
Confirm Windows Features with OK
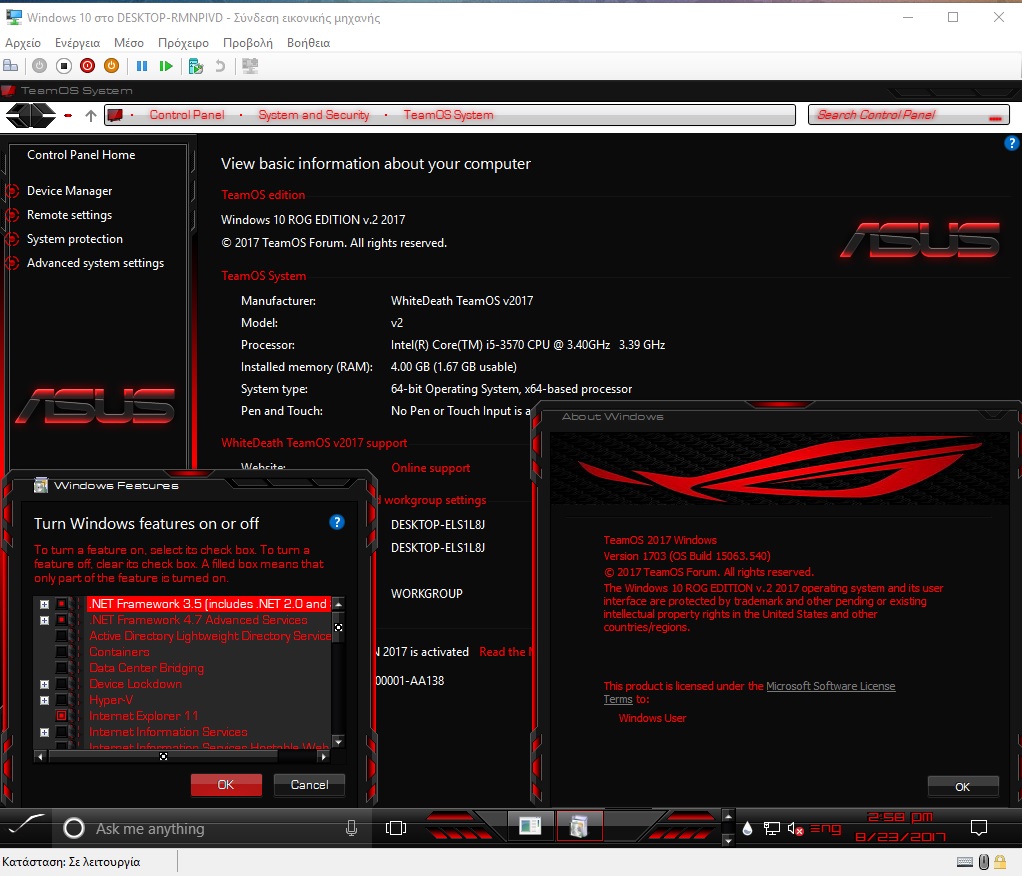coord(226,785)
